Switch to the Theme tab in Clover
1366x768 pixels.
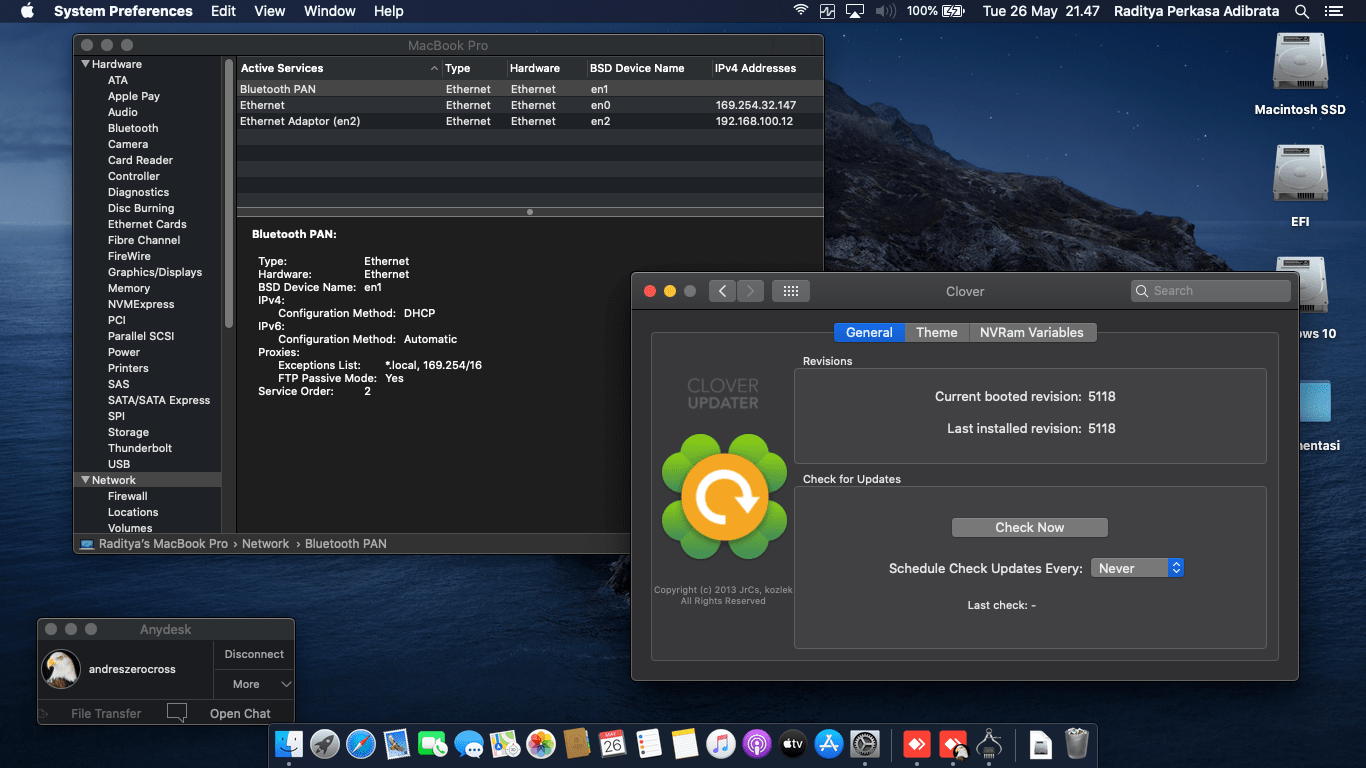pyautogui.click(x=937, y=332)
